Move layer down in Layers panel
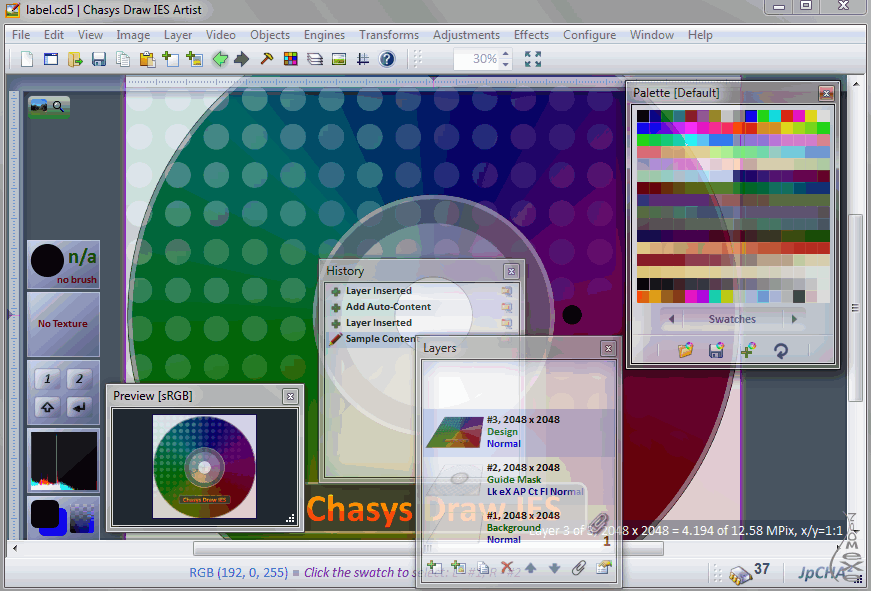Screen dimensions: 871x591 pyautogui.click(x=554, y=568)
